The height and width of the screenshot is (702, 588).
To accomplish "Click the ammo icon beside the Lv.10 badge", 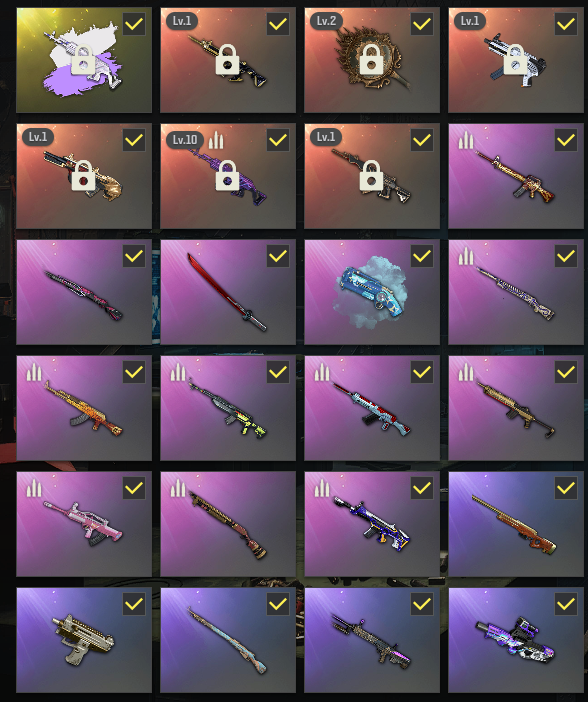I will tap(216, 140).
